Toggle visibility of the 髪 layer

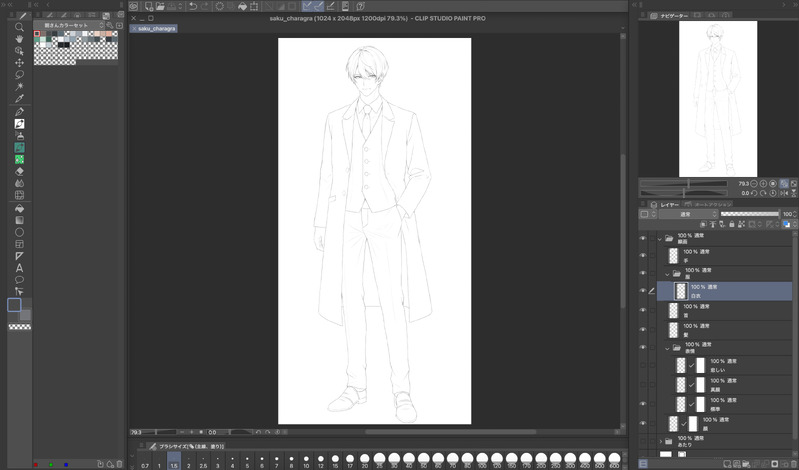pyautogui.click(x=643, y=327)
